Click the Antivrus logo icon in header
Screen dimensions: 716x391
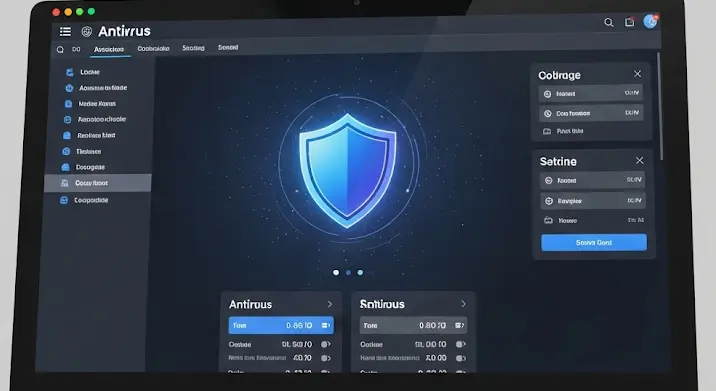coord(87,31)
